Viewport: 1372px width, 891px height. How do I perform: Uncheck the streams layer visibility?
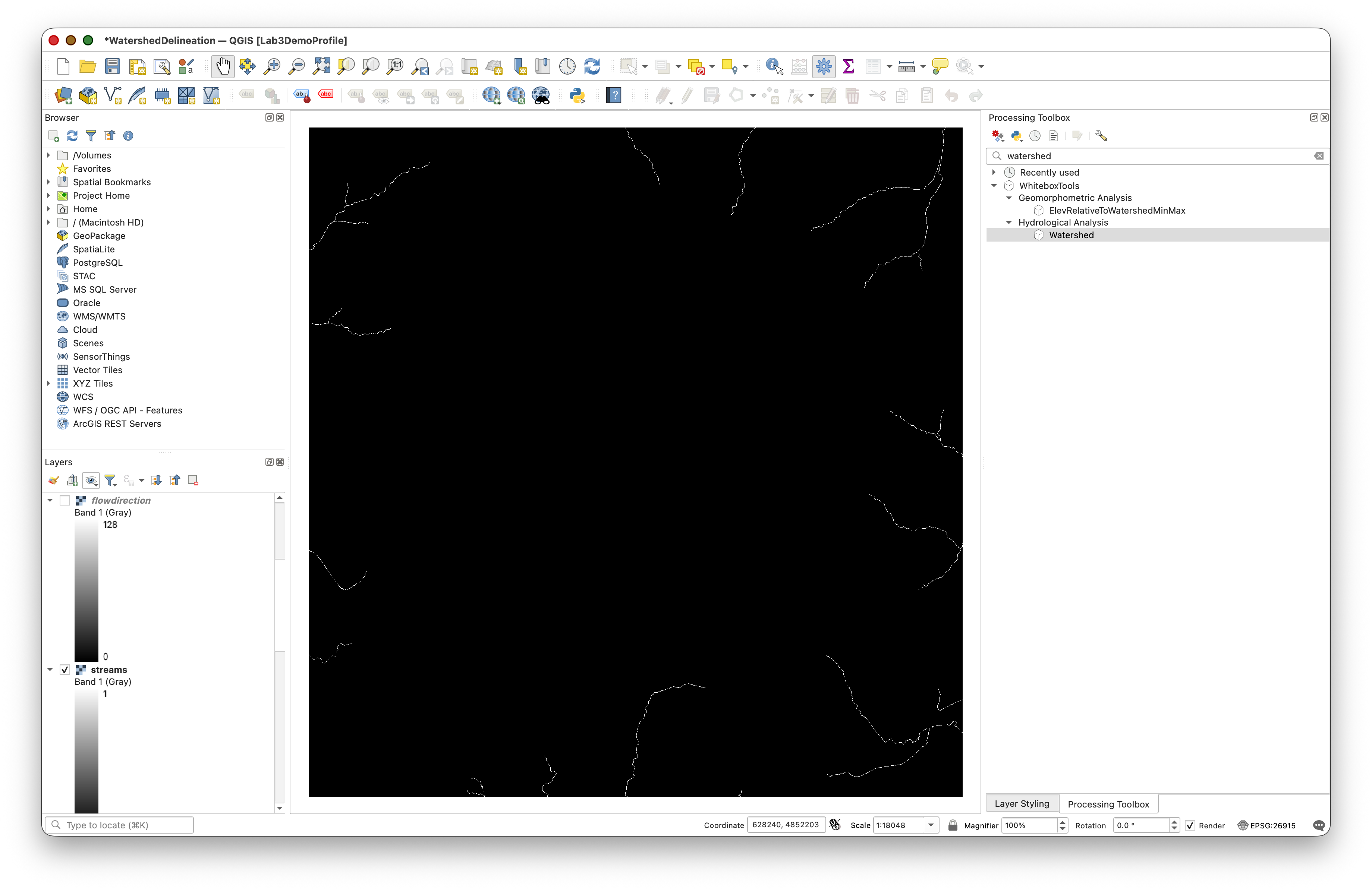(65, 670)
